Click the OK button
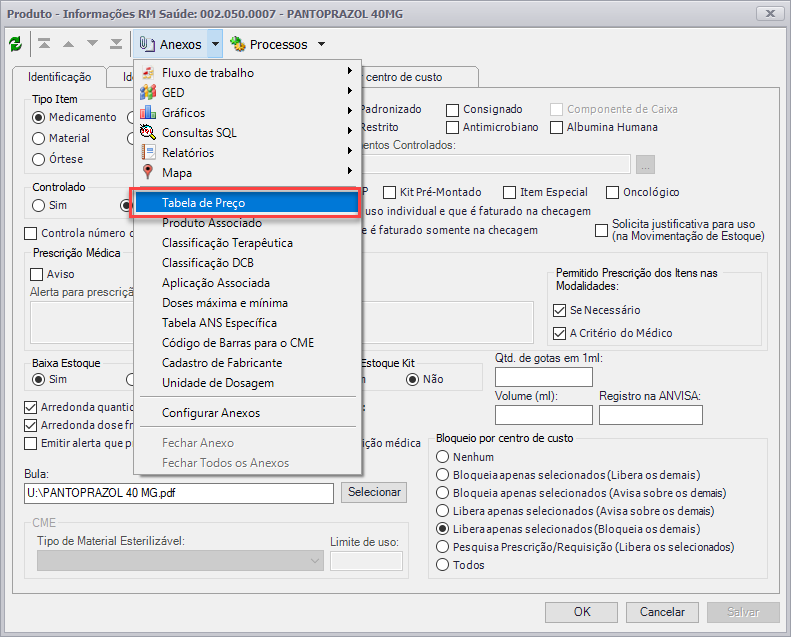791x637 pixels. pos(581,612)
